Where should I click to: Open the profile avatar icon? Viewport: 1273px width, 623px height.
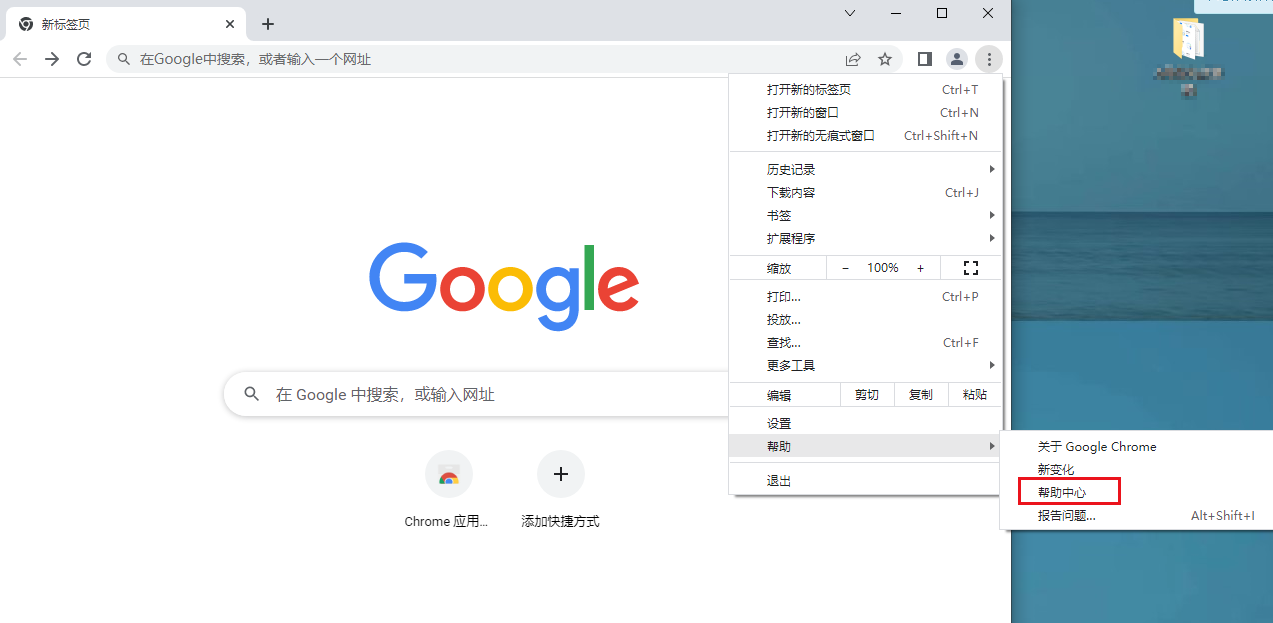point(957,59)
